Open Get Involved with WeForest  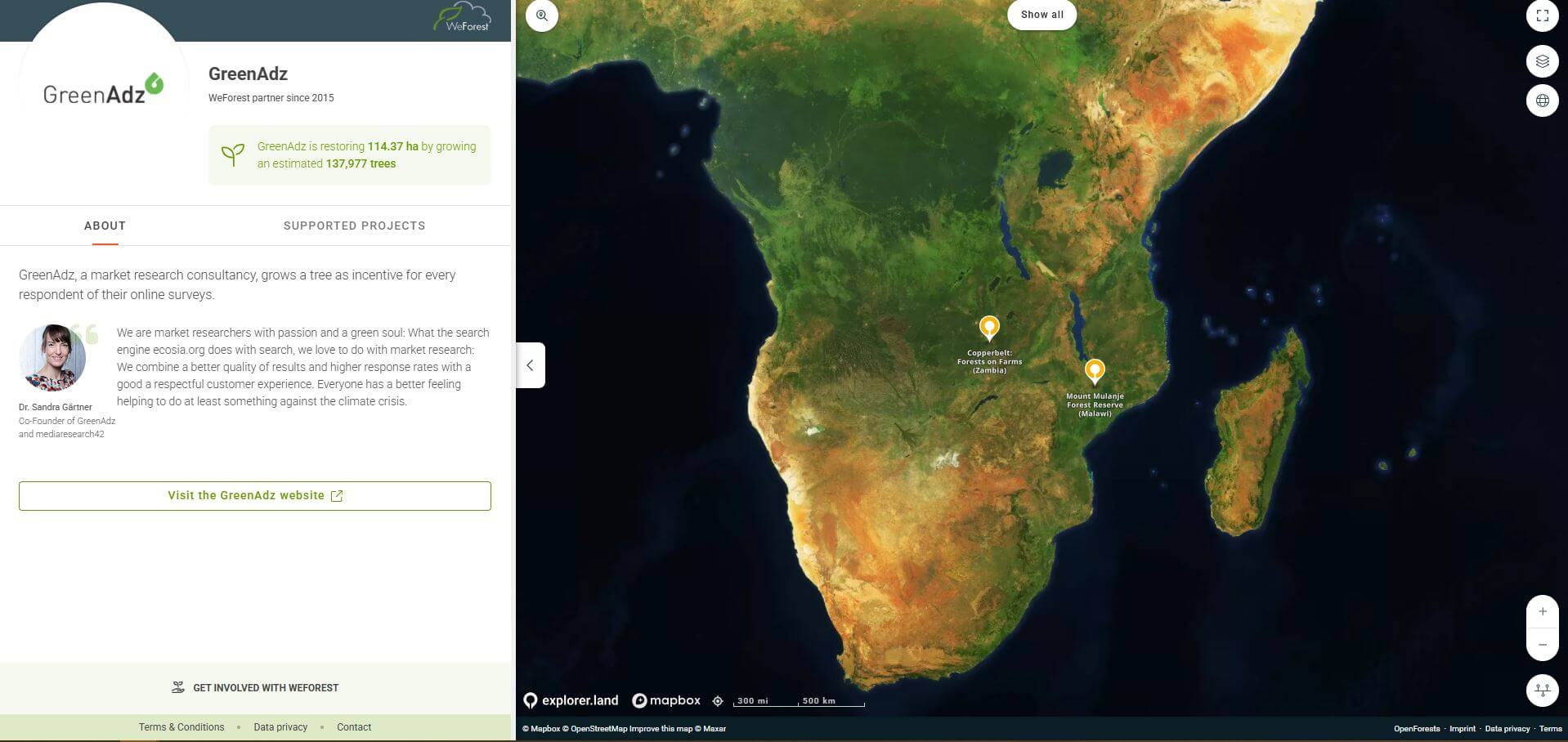(255, 688)
